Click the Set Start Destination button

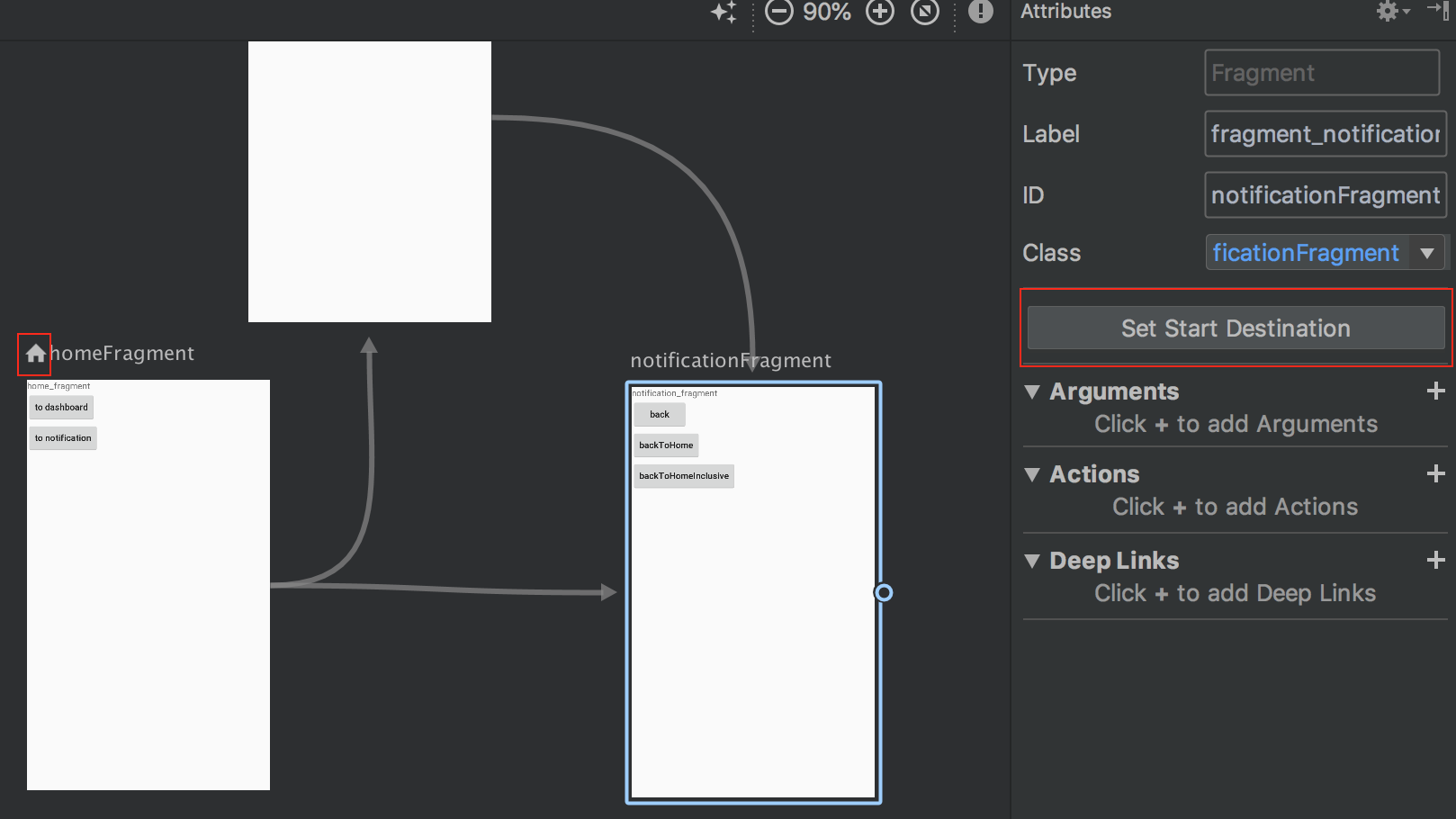pos(1236,328)
